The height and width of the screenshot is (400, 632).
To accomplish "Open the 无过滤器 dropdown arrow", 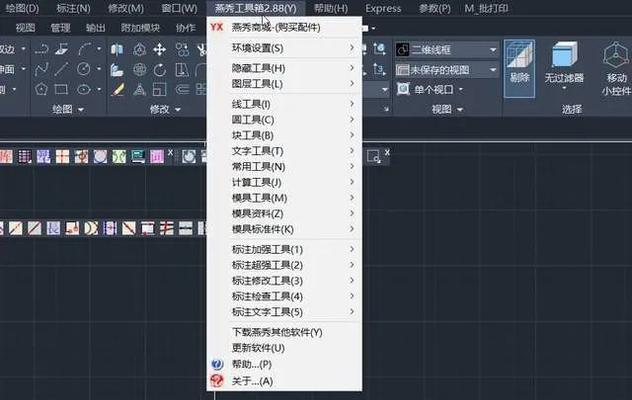I will click(x=564, y=88).
